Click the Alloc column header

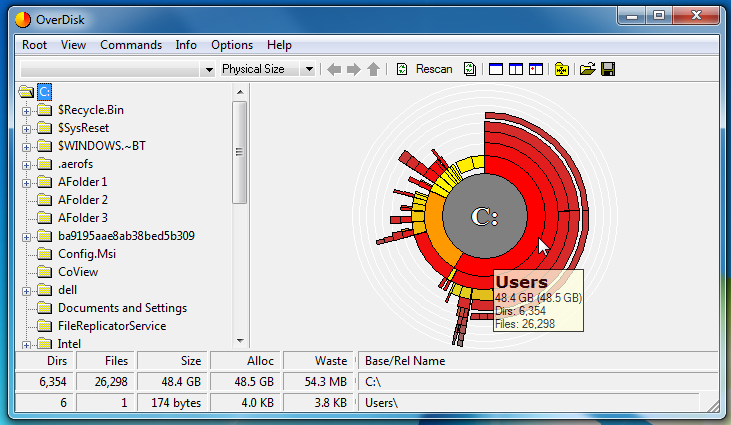pos(245,361)
